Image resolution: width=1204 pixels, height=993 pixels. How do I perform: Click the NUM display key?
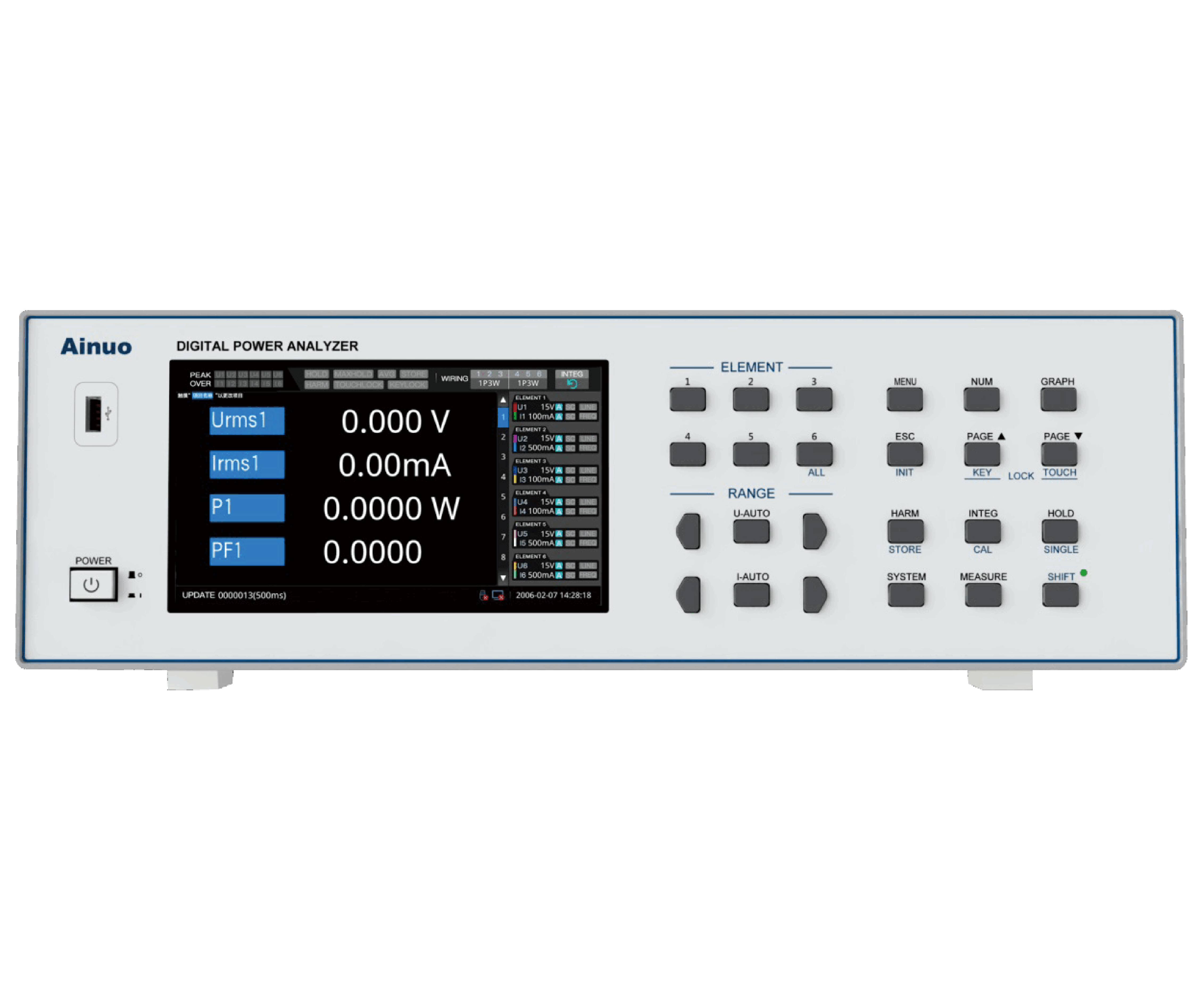tap(981, 399)
